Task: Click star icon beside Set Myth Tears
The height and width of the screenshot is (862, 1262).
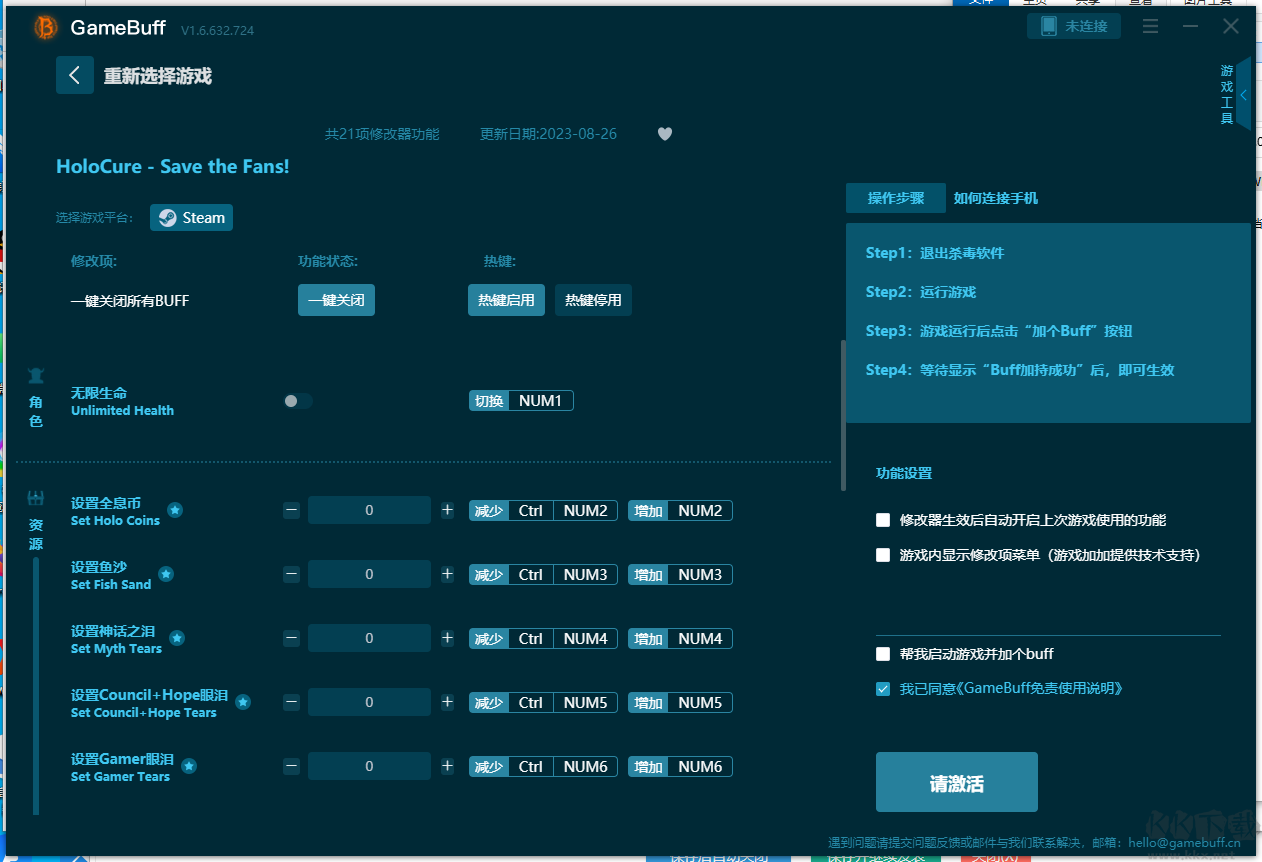Action: click(177, 638)
